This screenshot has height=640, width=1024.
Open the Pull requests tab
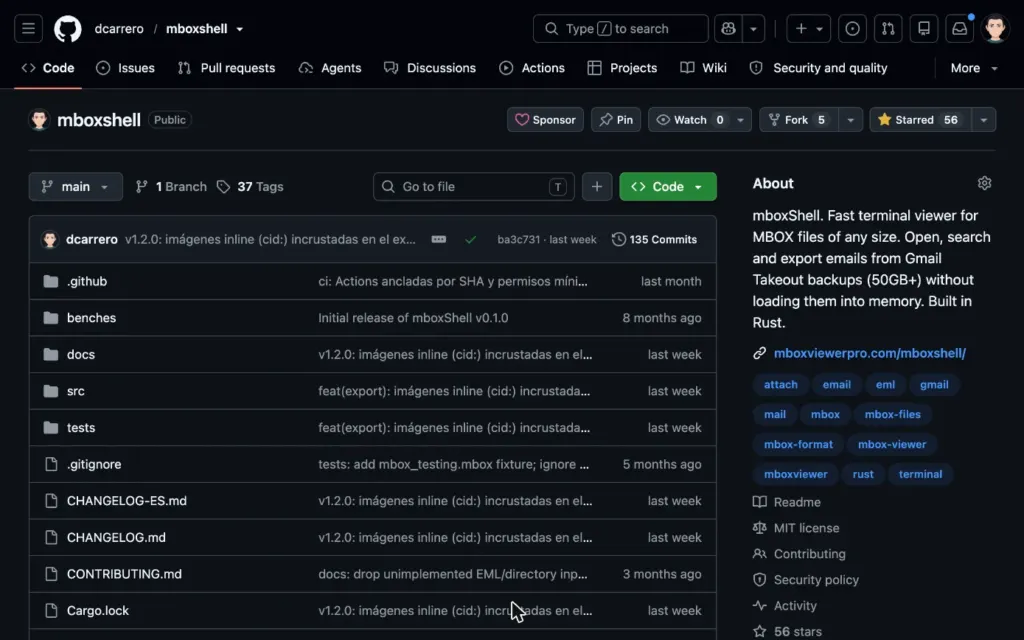click(x=227, y=68)
